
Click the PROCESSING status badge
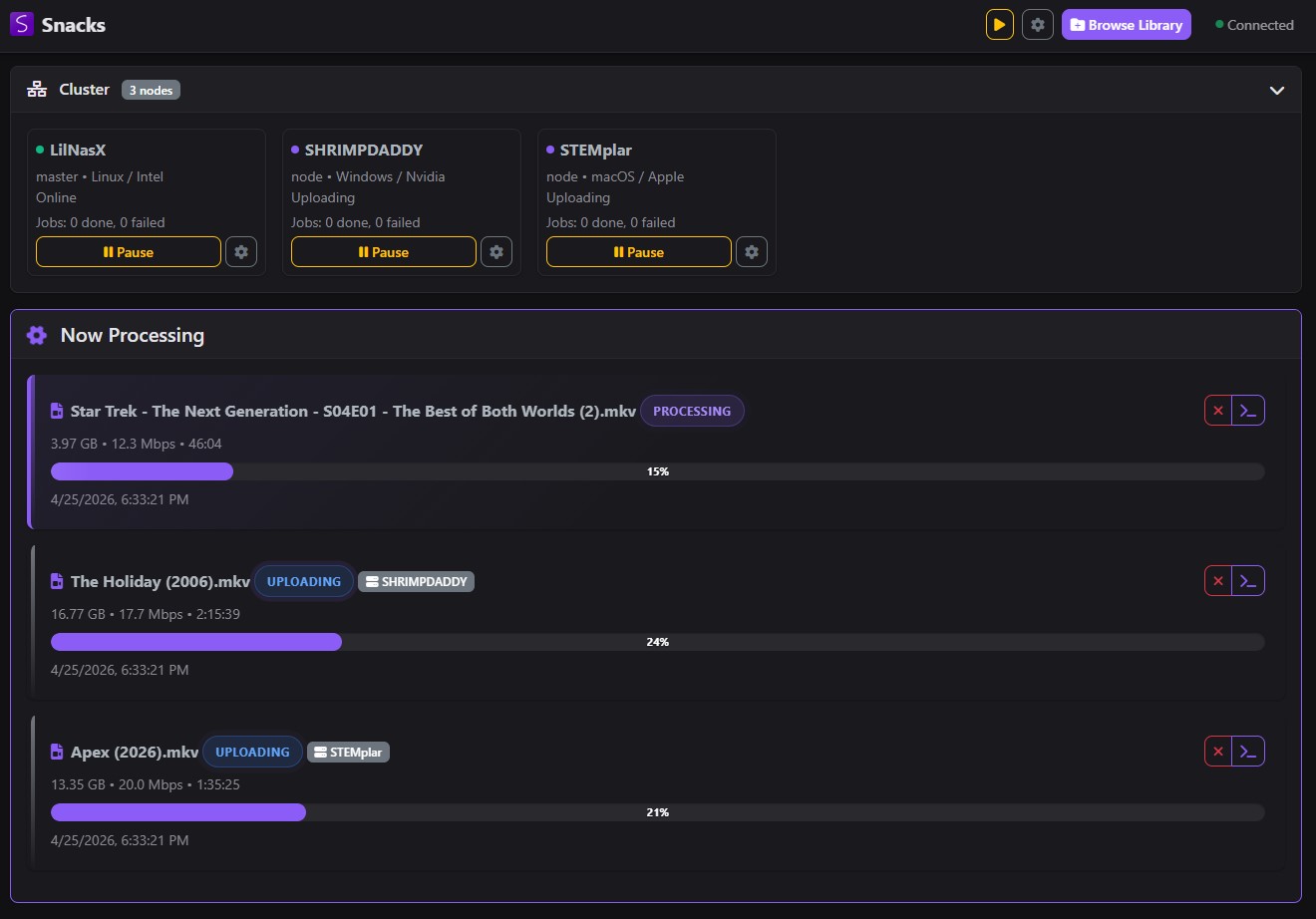pyautogui.click(x=692, y=411)
